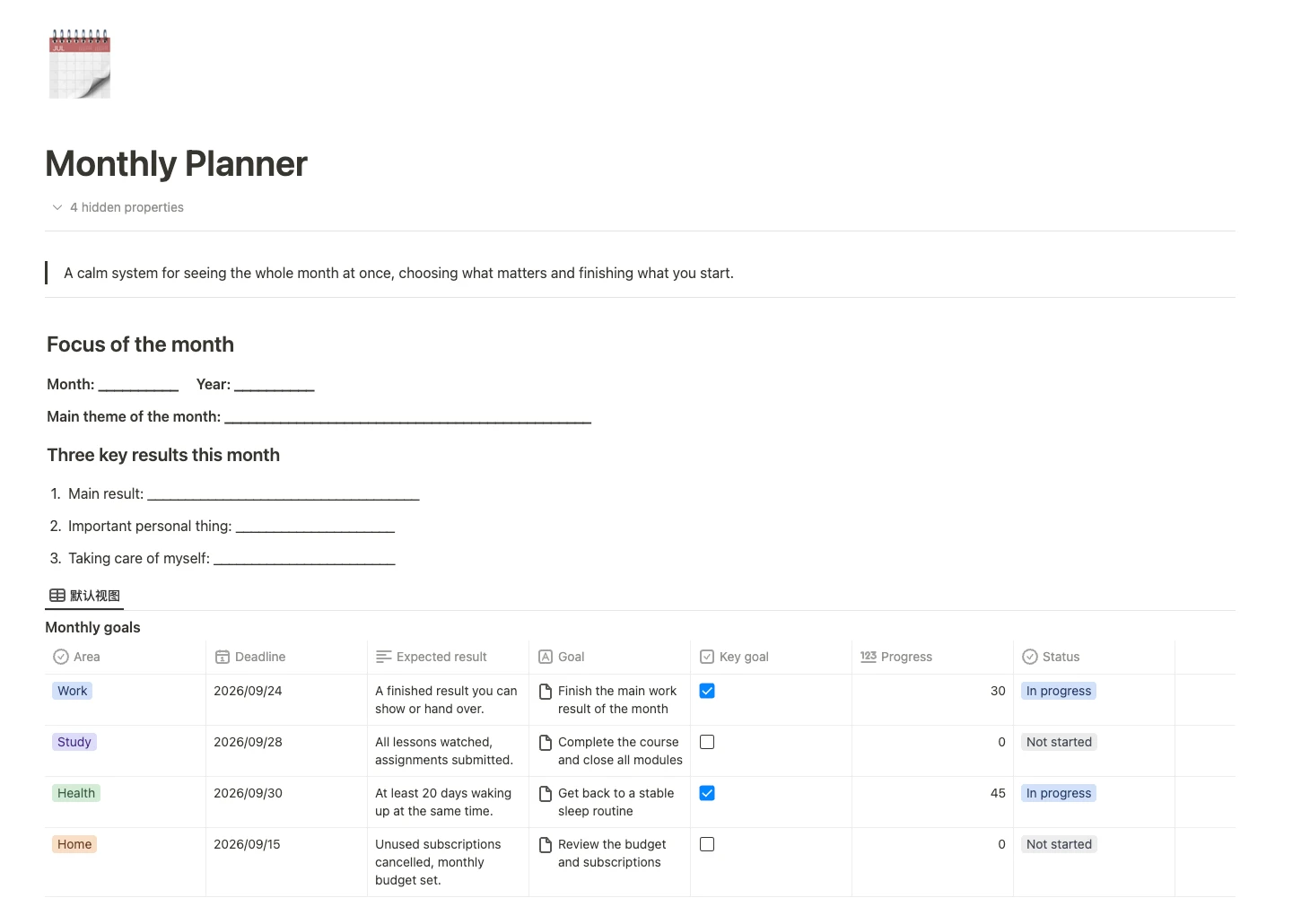Screen dimensions: 1310x924
Task: Click the Monthly Planner page title
Action: 176,163
